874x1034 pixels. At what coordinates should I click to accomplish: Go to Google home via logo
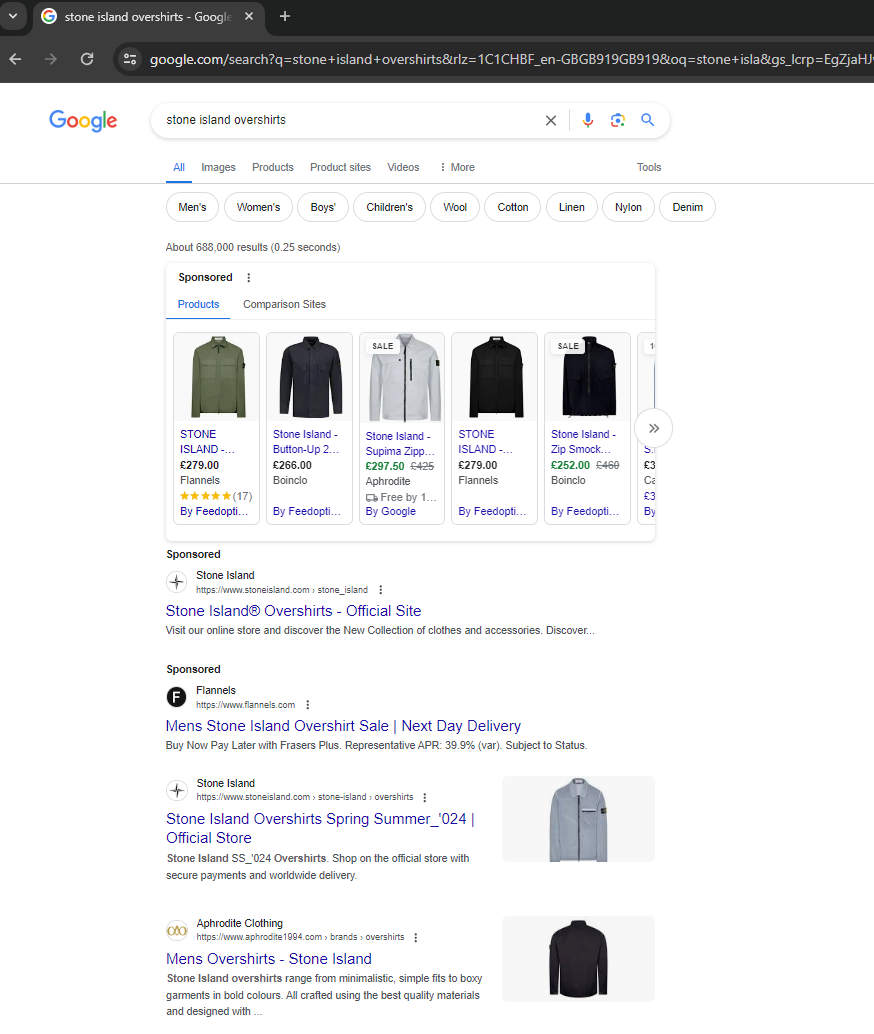click(x=83, y=121)
